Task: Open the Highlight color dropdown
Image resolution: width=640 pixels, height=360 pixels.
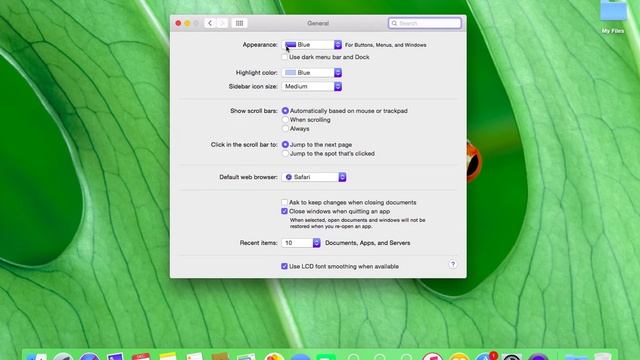Action: [x=312, y=73]
